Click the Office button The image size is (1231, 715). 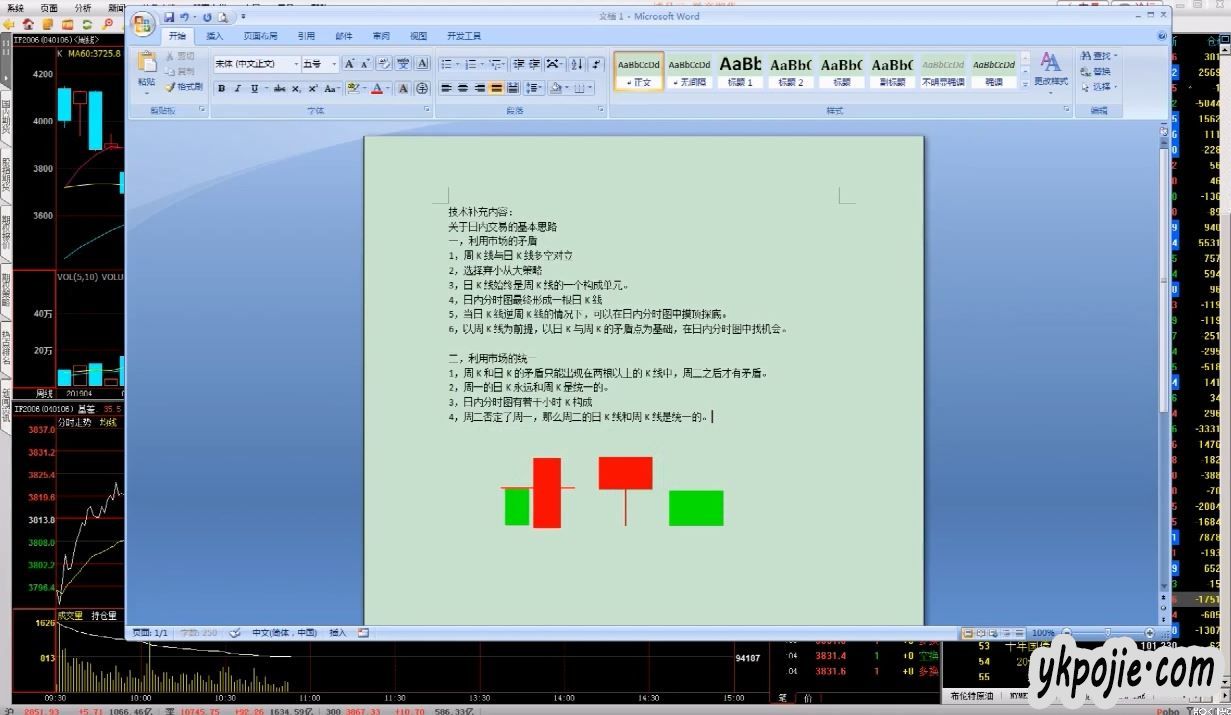[143, 26]
